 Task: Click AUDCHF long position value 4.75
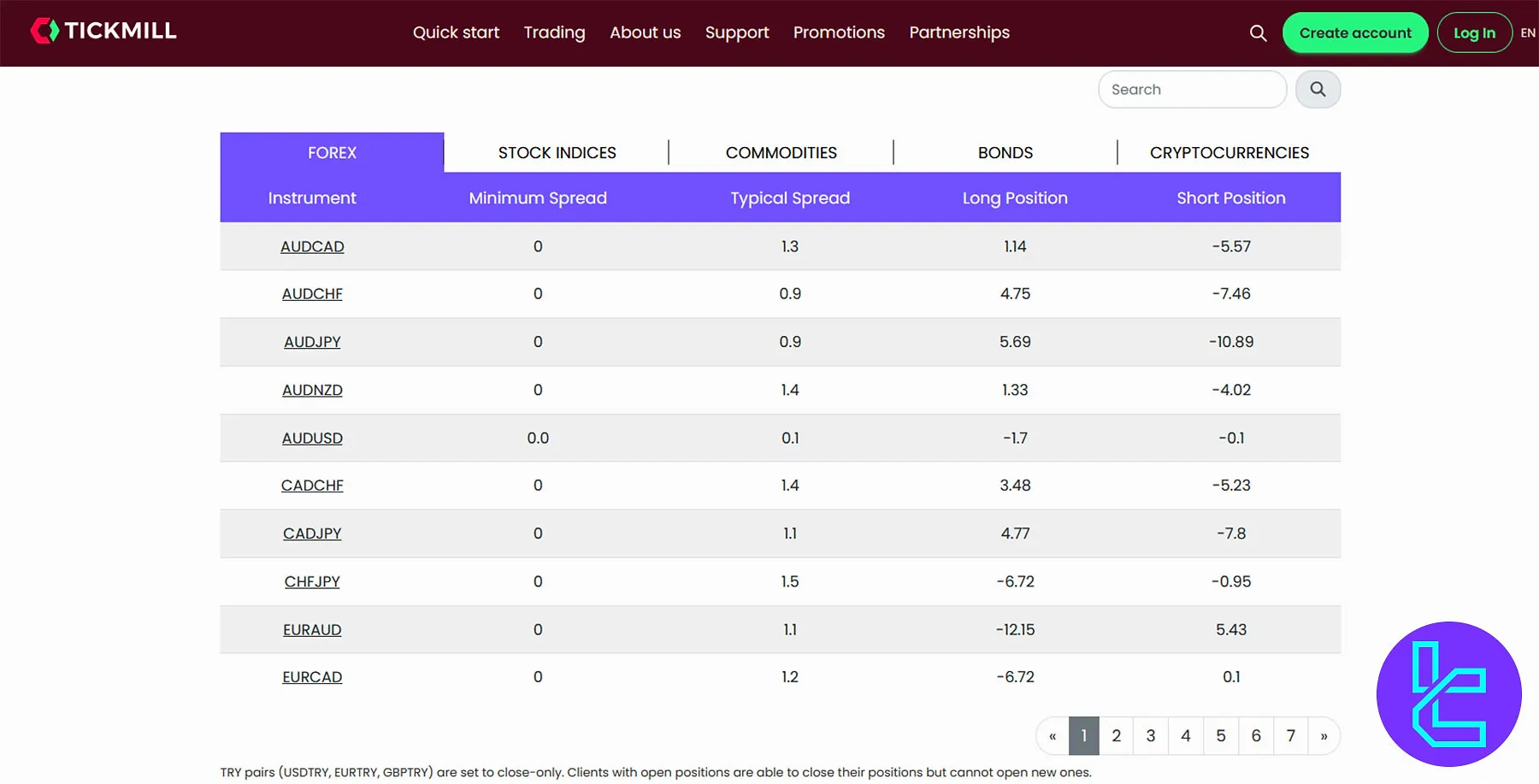1015,293
